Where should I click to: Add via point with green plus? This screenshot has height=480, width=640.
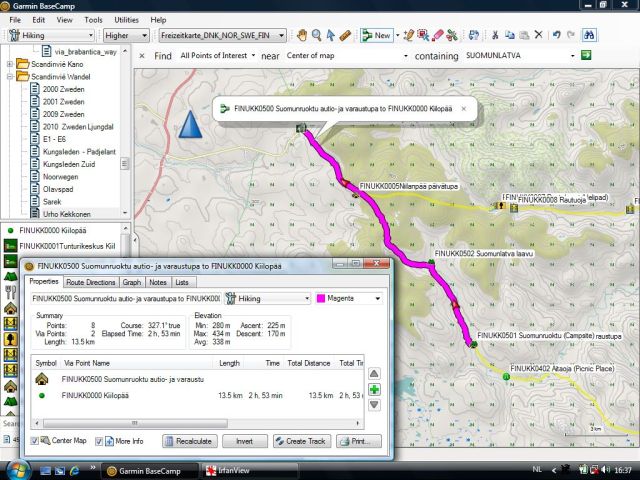point(374,388)
